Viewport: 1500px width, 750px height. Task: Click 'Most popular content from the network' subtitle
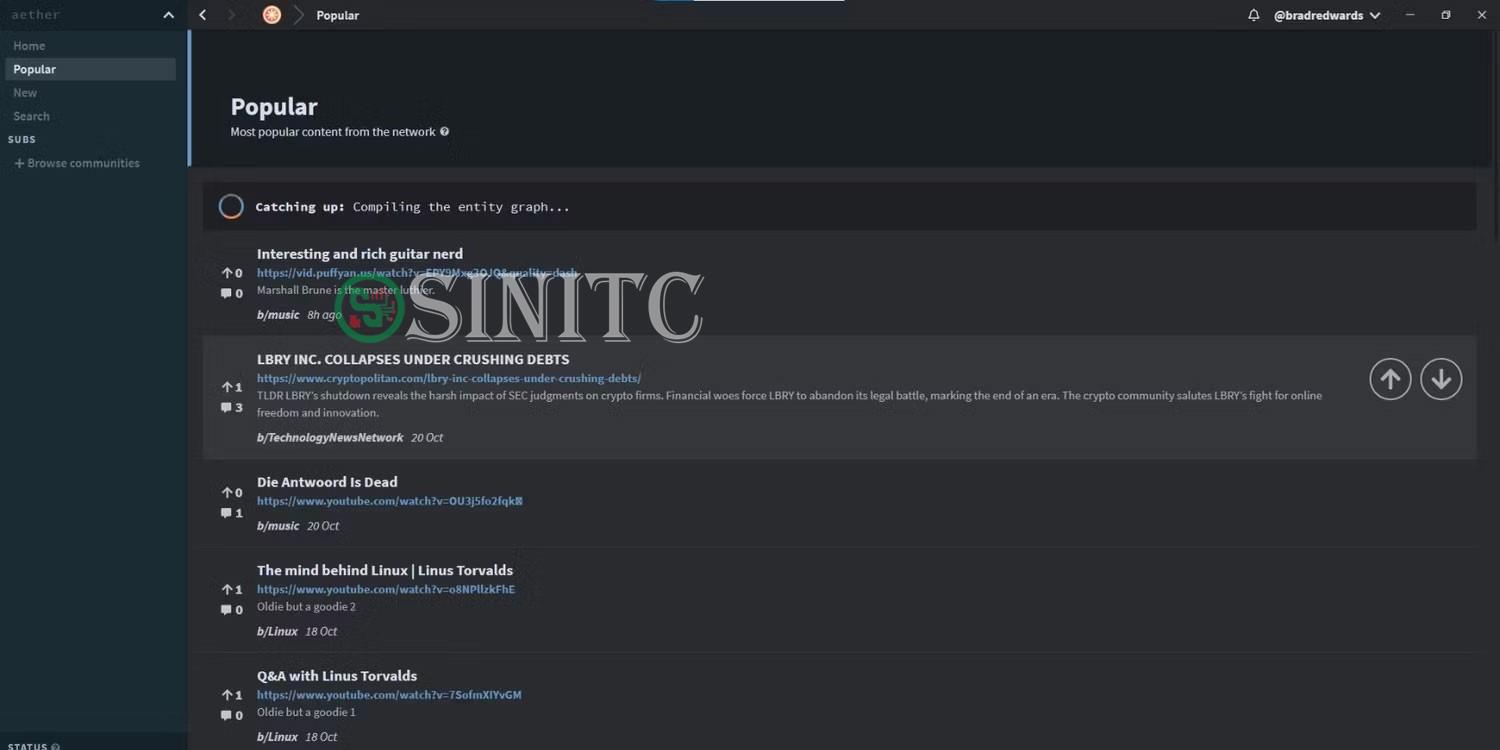coord(333,132)
